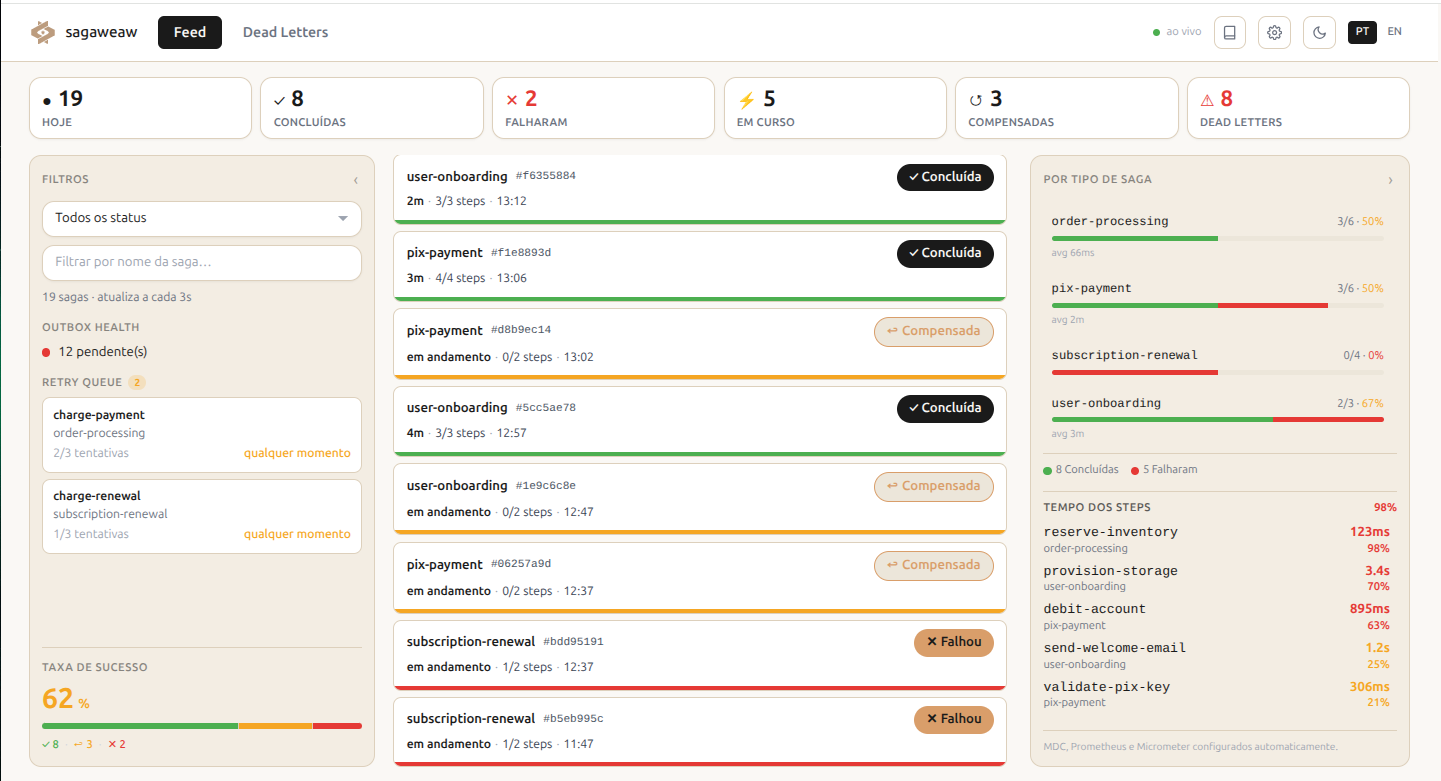The width and height of the screenshot is (1441, 781).
Task: Open the documentation book icon
Action: (1230, 32)
